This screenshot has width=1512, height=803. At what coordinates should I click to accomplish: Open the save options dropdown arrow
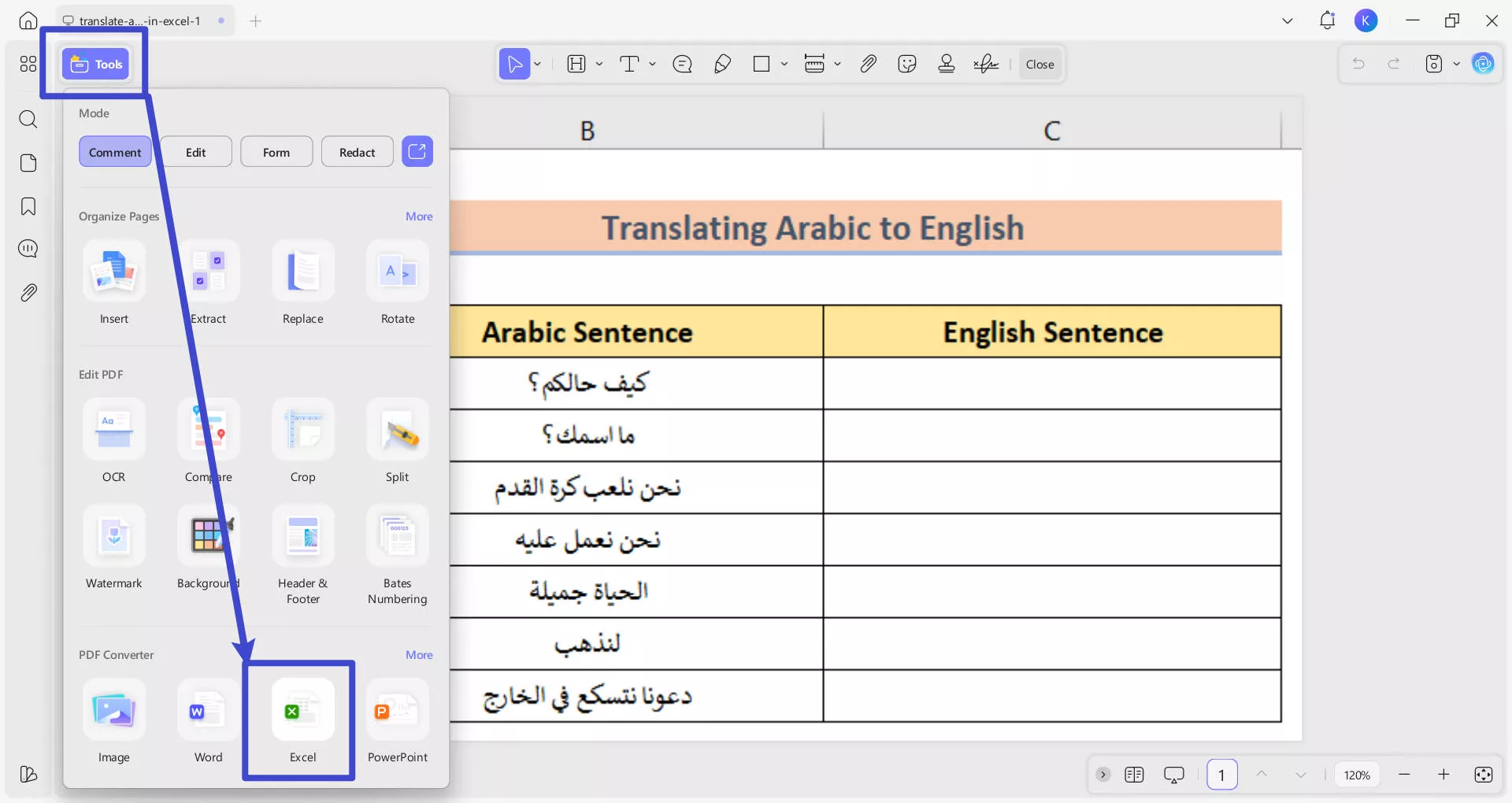[1455, 64]
